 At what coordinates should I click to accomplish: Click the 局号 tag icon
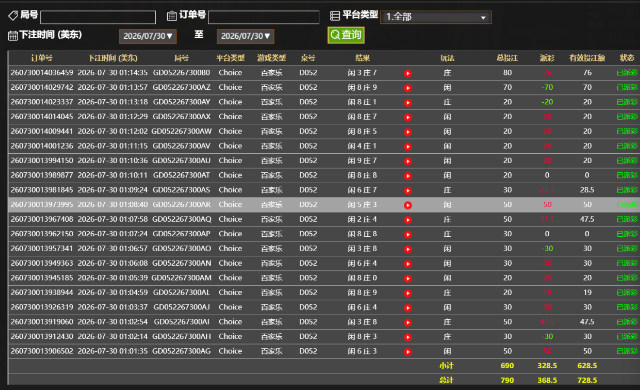coord(13,16)
